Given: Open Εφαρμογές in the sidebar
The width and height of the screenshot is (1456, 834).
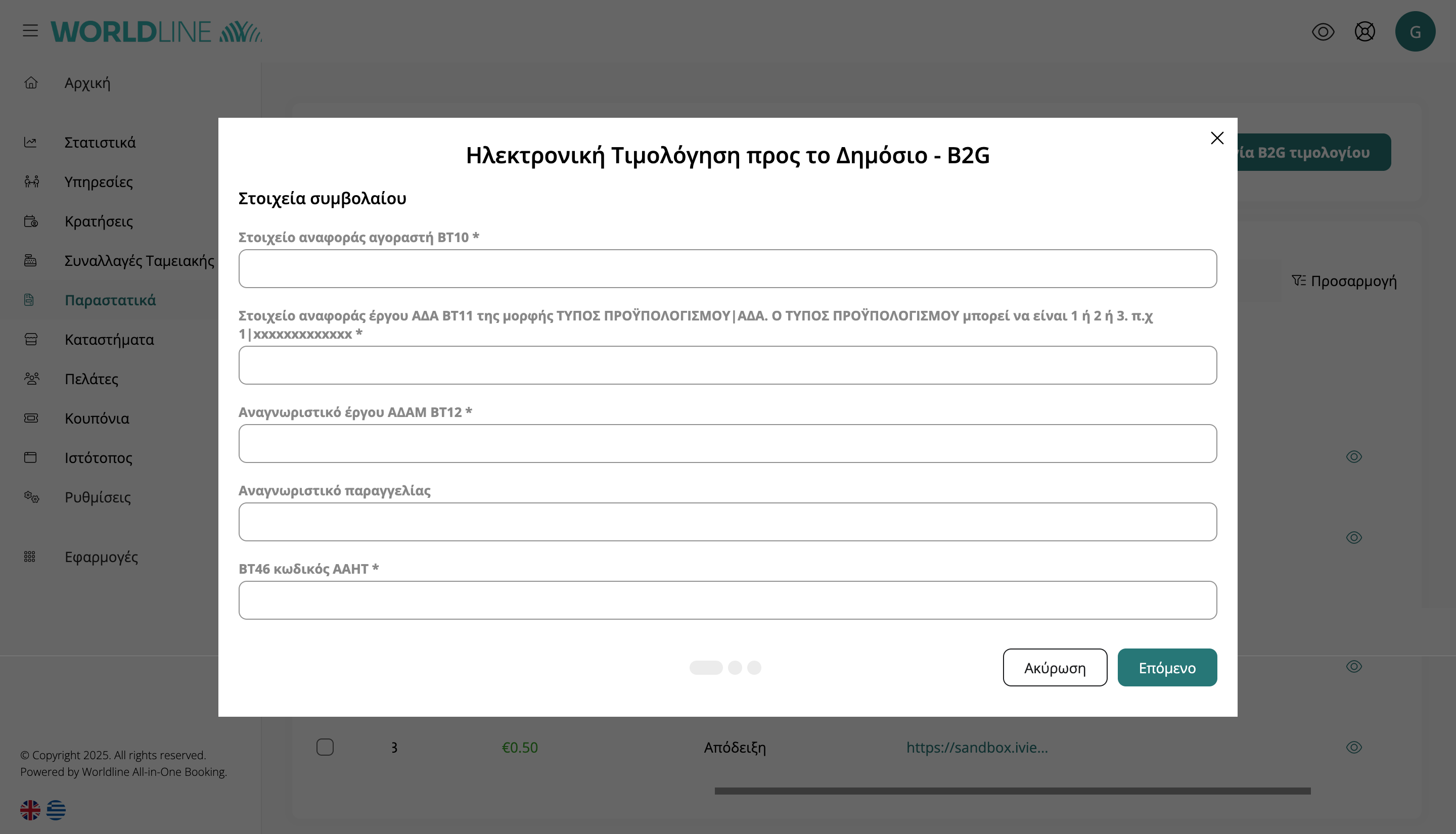Looking at the screenshot, I should (x=101, y=557).
